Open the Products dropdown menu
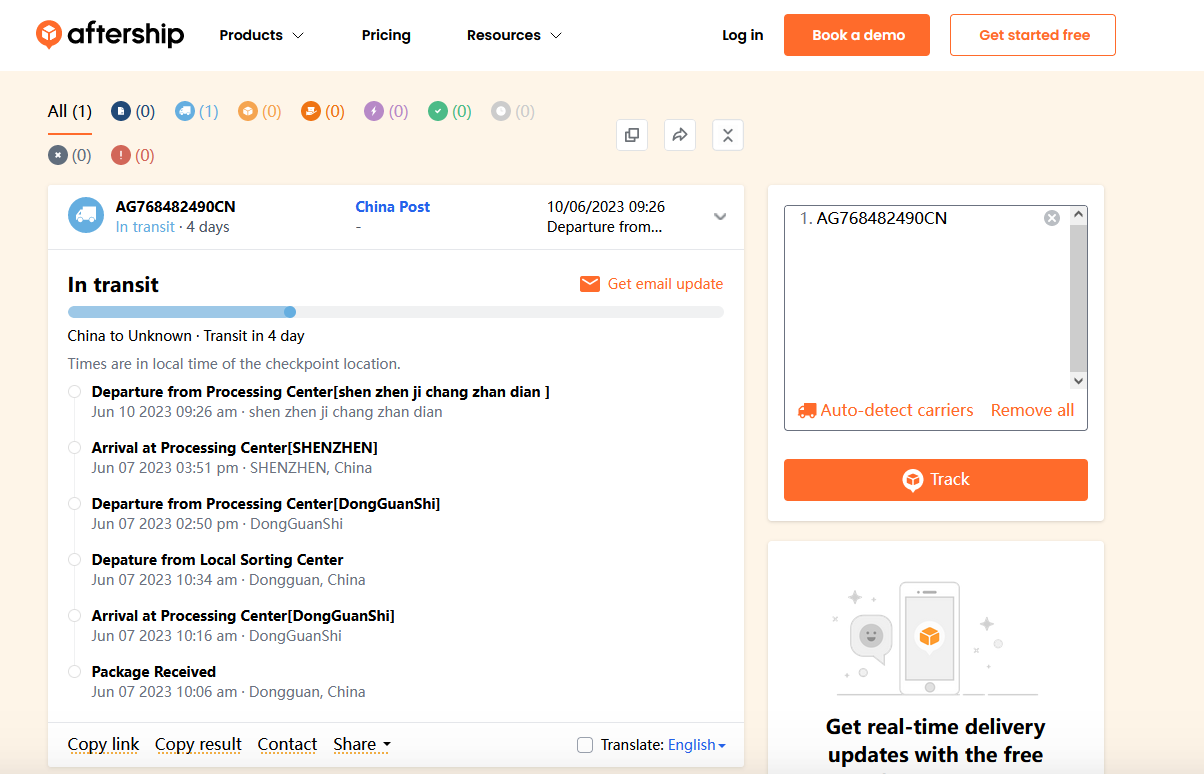1204x774 pixels. 261,35
